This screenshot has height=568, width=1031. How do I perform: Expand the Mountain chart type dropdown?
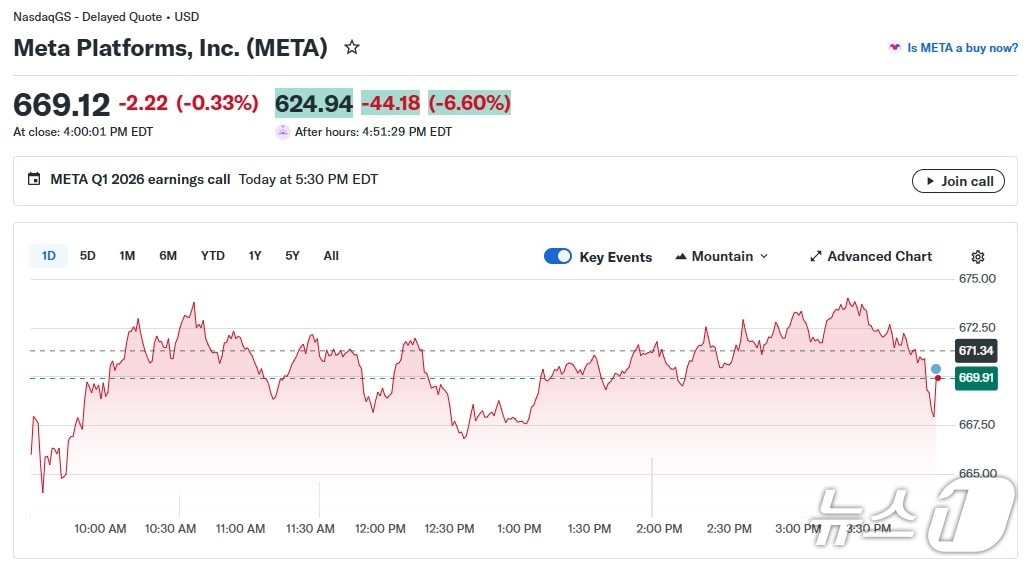click(764, 257)
